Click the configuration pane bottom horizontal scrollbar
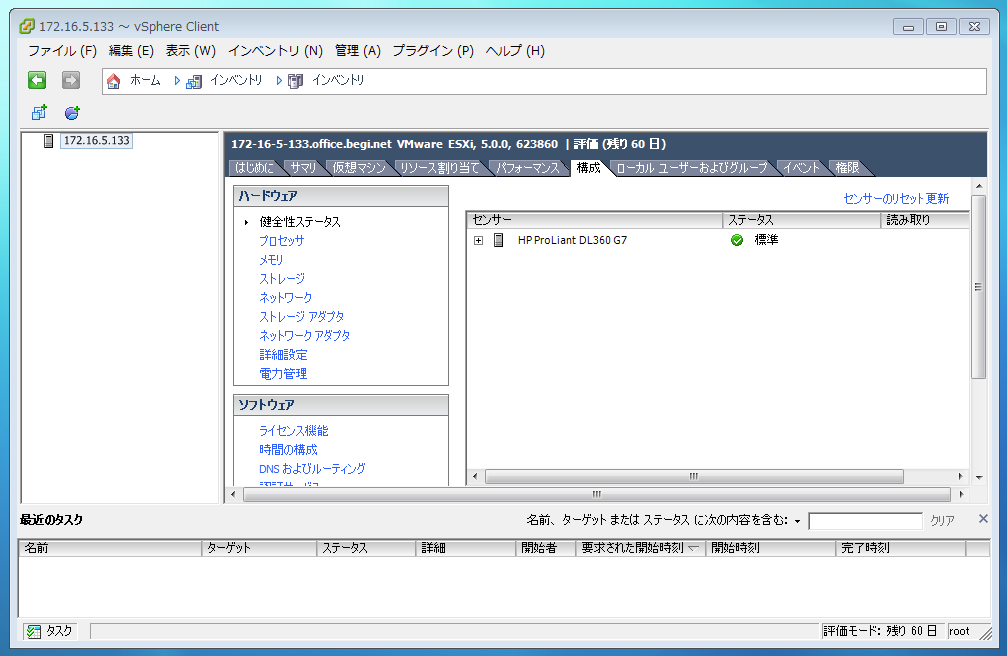The height and width of the screenshot is (656, 1007). tap(597, 494)
